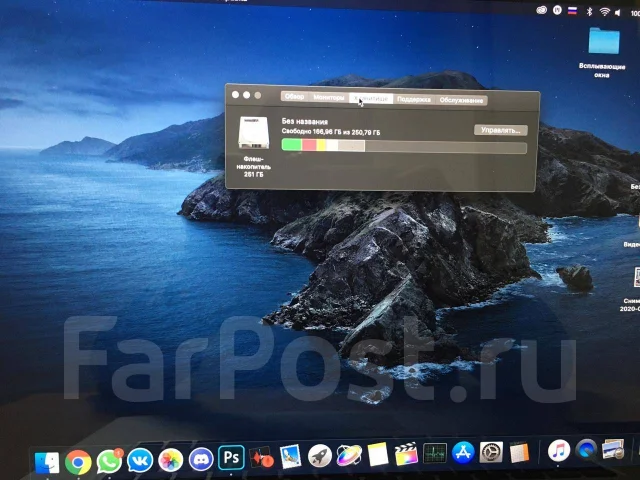Minimize the storage info window
This screenshot has width=640, height=480.
tap(247, 95)
